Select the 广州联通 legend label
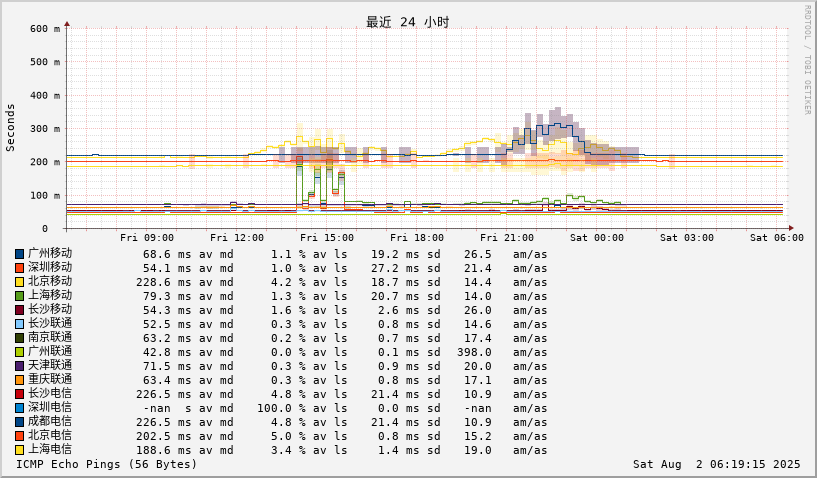 50,352
